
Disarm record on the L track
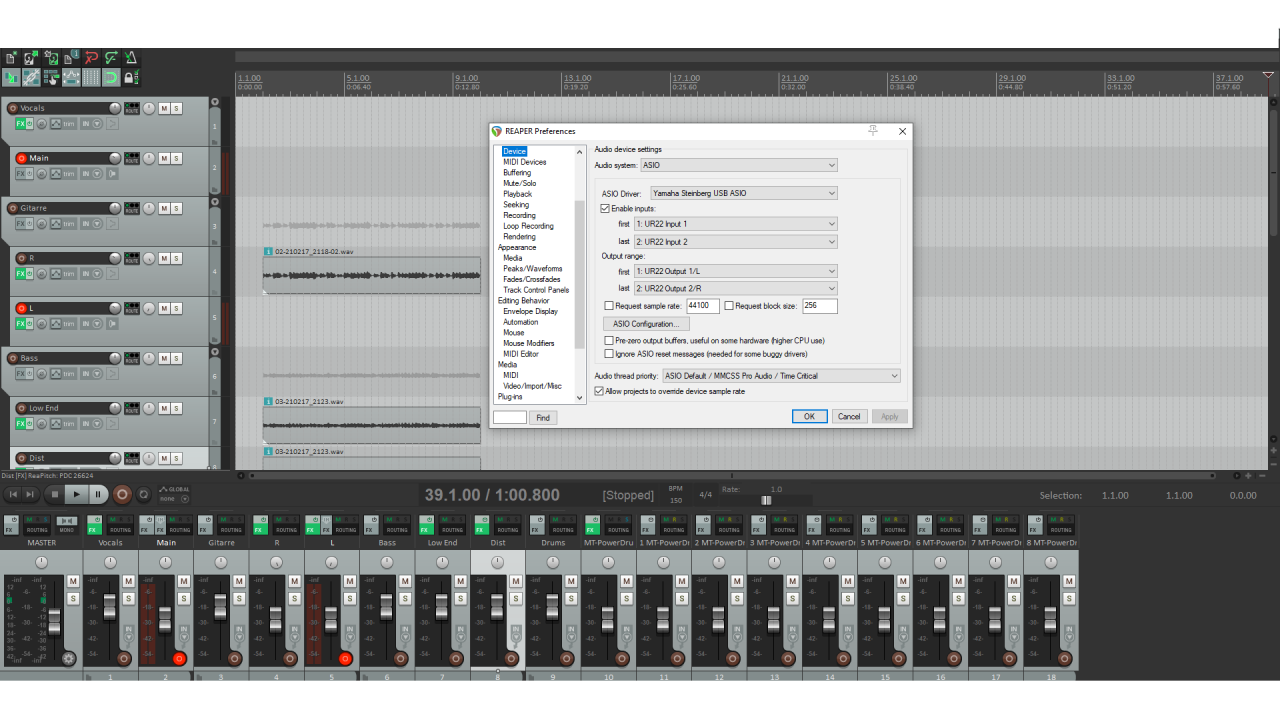(x=21, y=308)
